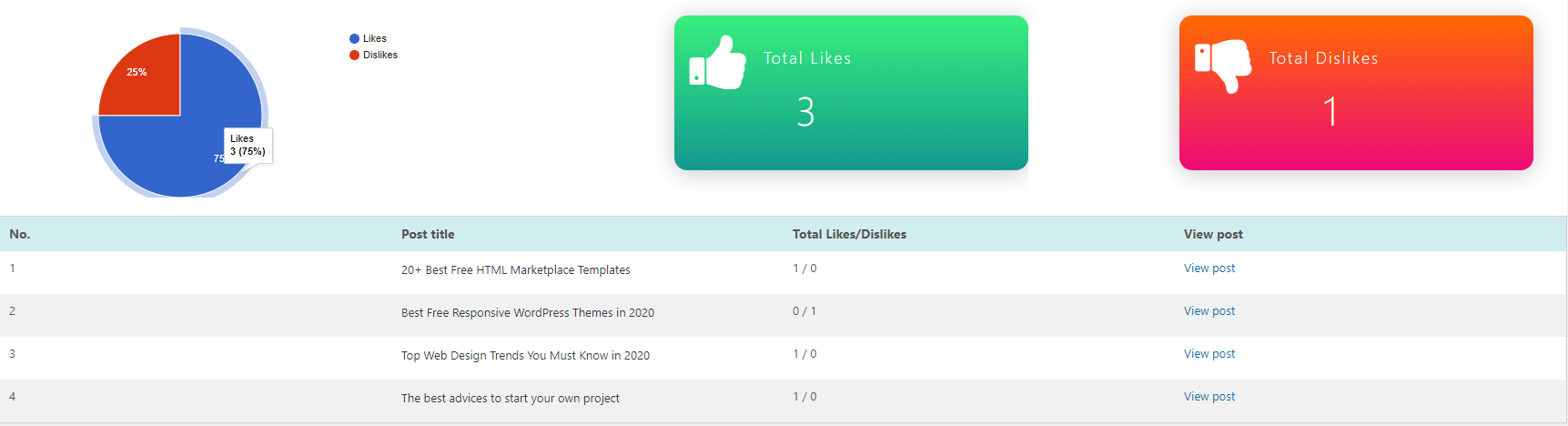Click 20+ Best Free HTML Marketplace Templates
1568x426 pixels.
click(515, 270)
